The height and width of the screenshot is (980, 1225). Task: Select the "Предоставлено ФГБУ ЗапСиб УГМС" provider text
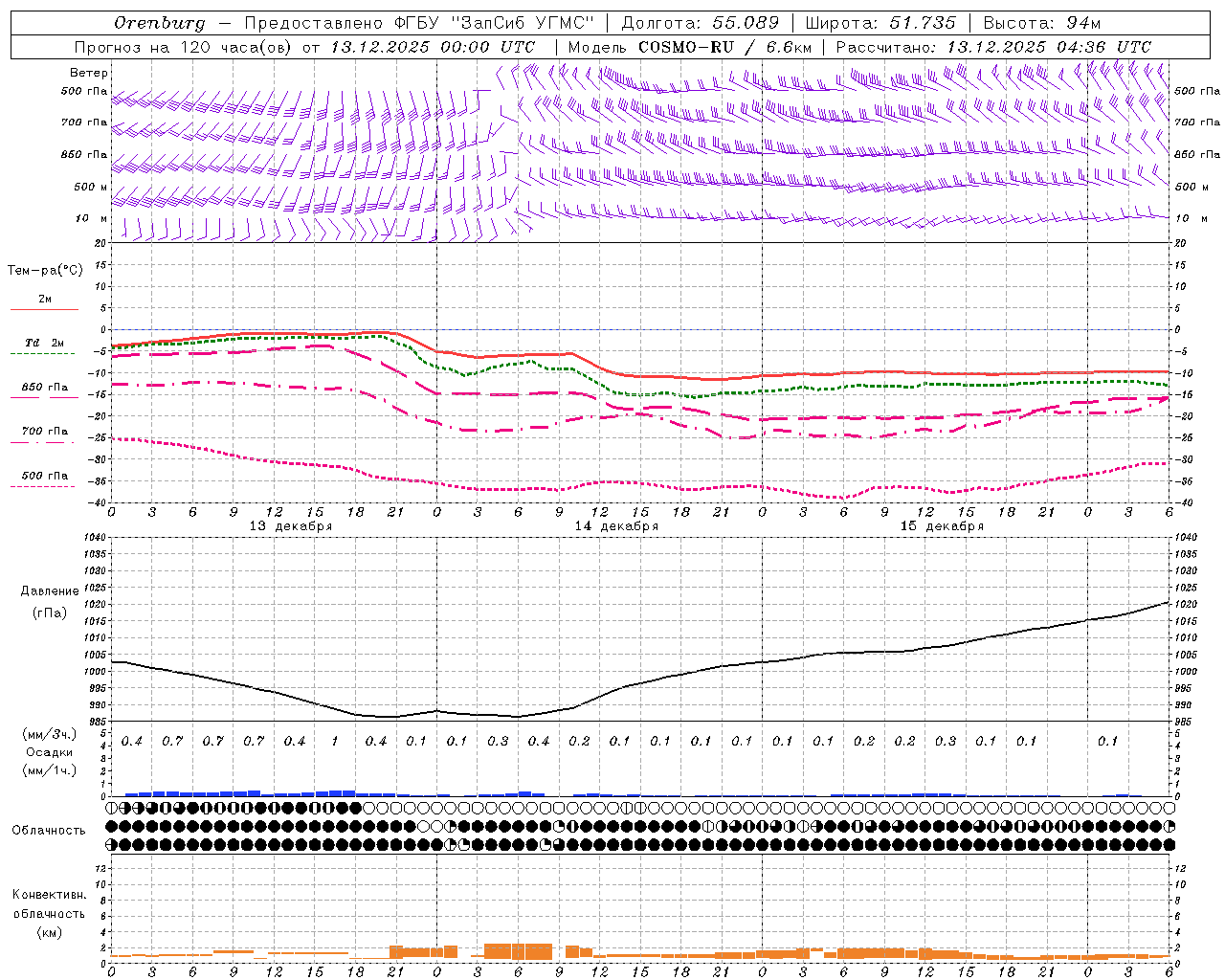click(x=419, y=23)
